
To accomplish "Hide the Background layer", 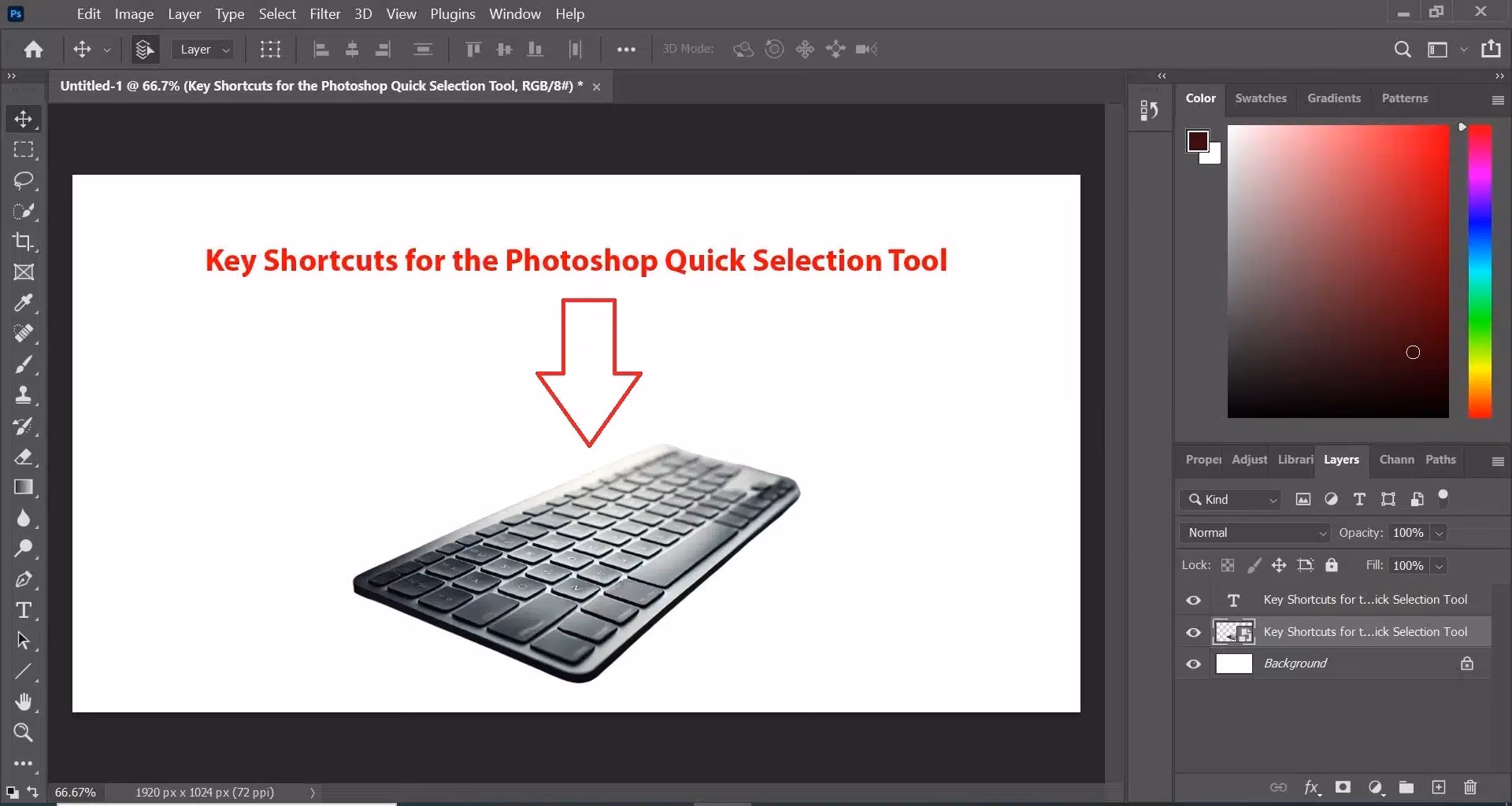I will coord(1193,664).
